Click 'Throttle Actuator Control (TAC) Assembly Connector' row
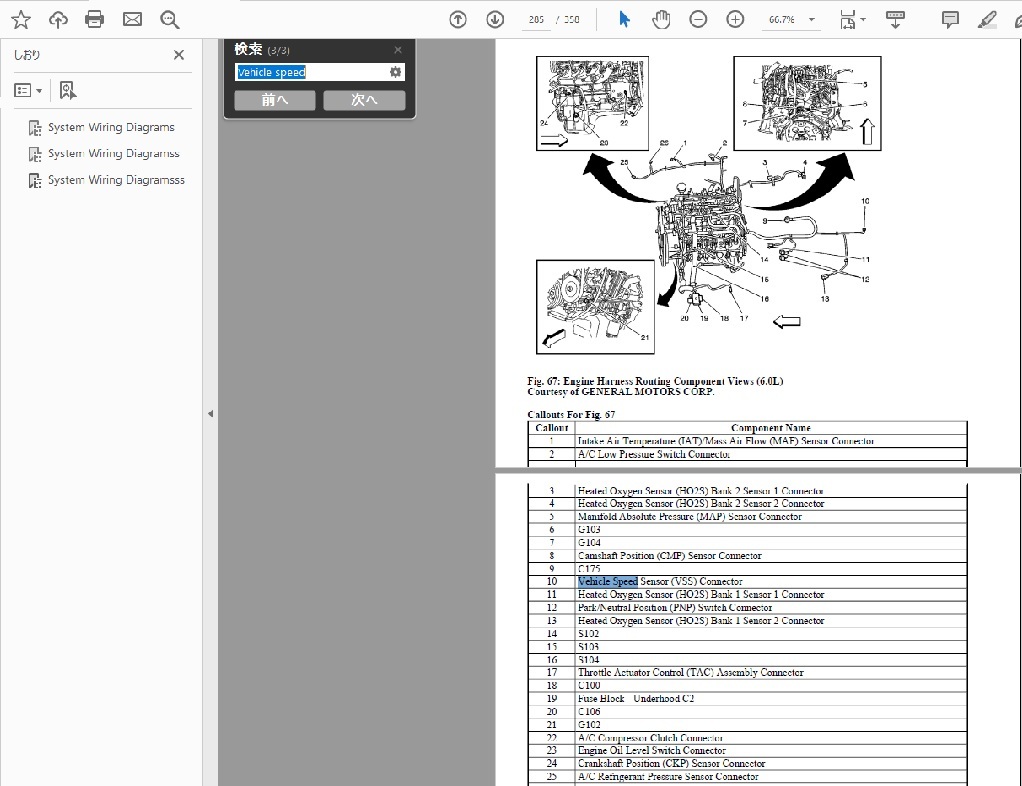 (747, 673)
